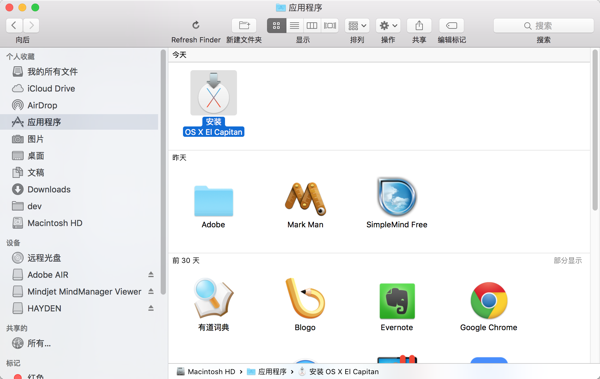This screenshot has width=600, height=379.
Task: Click the 昨天 group header
Action: (x=179, y=158)
